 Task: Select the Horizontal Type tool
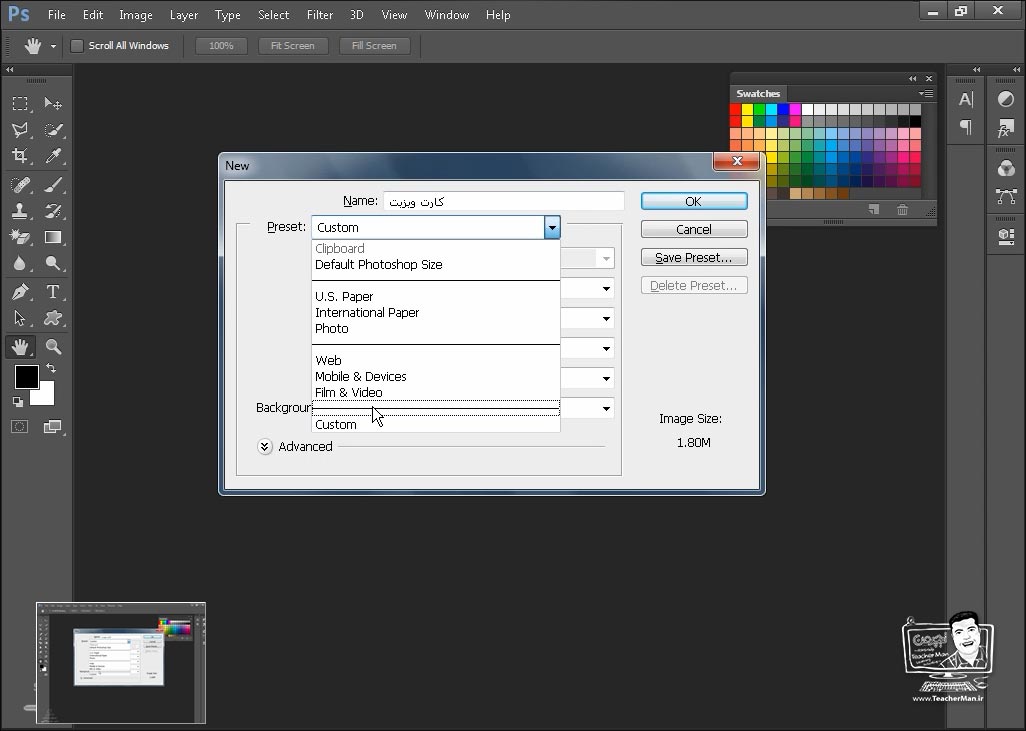53,292
